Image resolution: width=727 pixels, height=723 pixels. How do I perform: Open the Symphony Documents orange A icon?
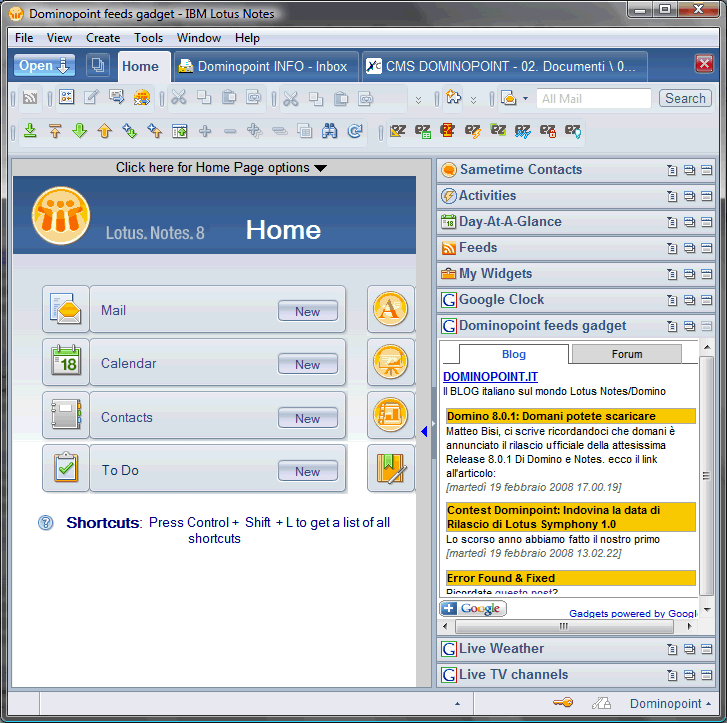[x=390, y=309]
